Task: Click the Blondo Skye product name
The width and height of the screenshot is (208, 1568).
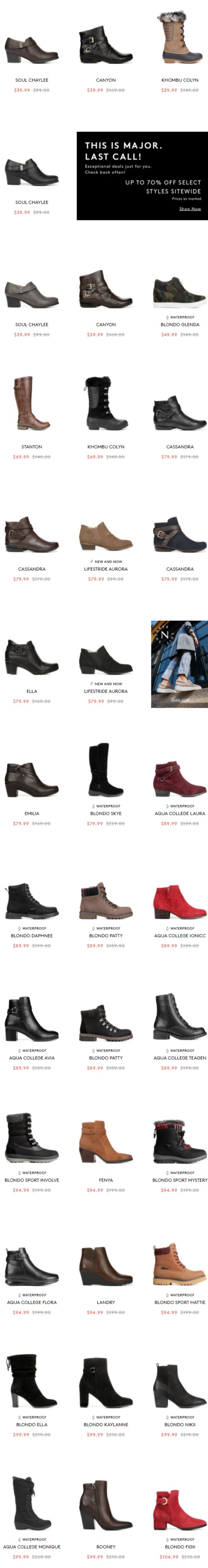Action: [106, 813]
